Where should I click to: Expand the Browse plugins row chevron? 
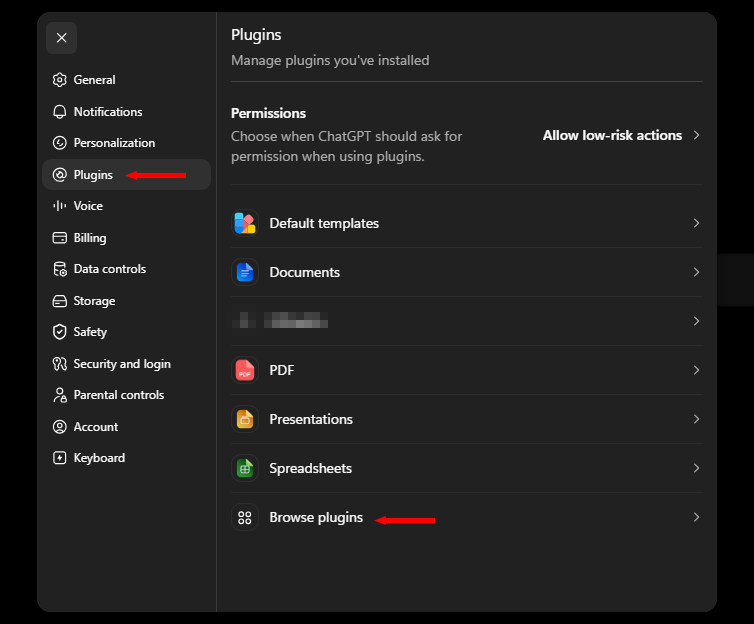(x=696, y=517)
